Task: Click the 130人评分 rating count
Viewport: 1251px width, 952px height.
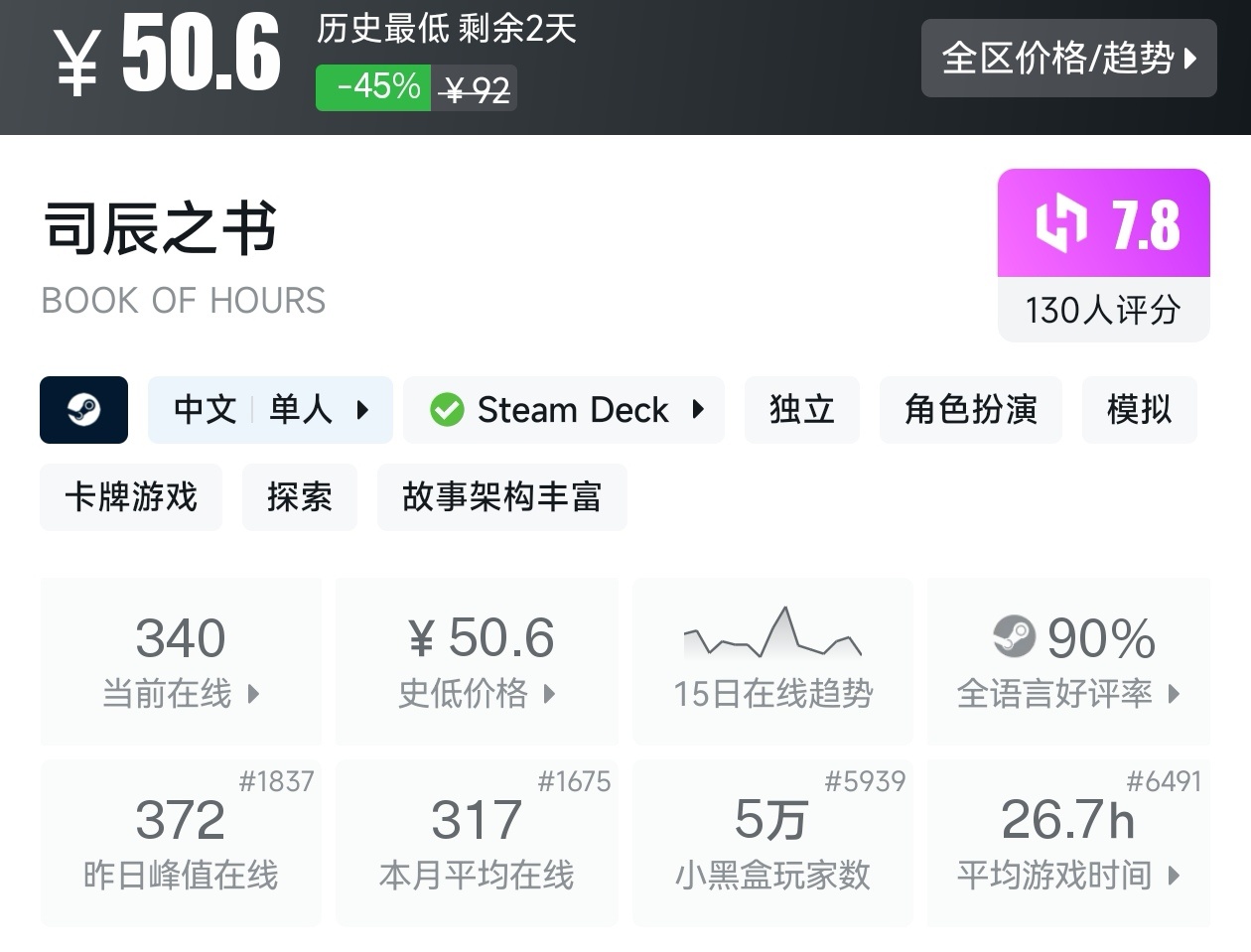Action: pyautogui.click(x=1103, y=310)
